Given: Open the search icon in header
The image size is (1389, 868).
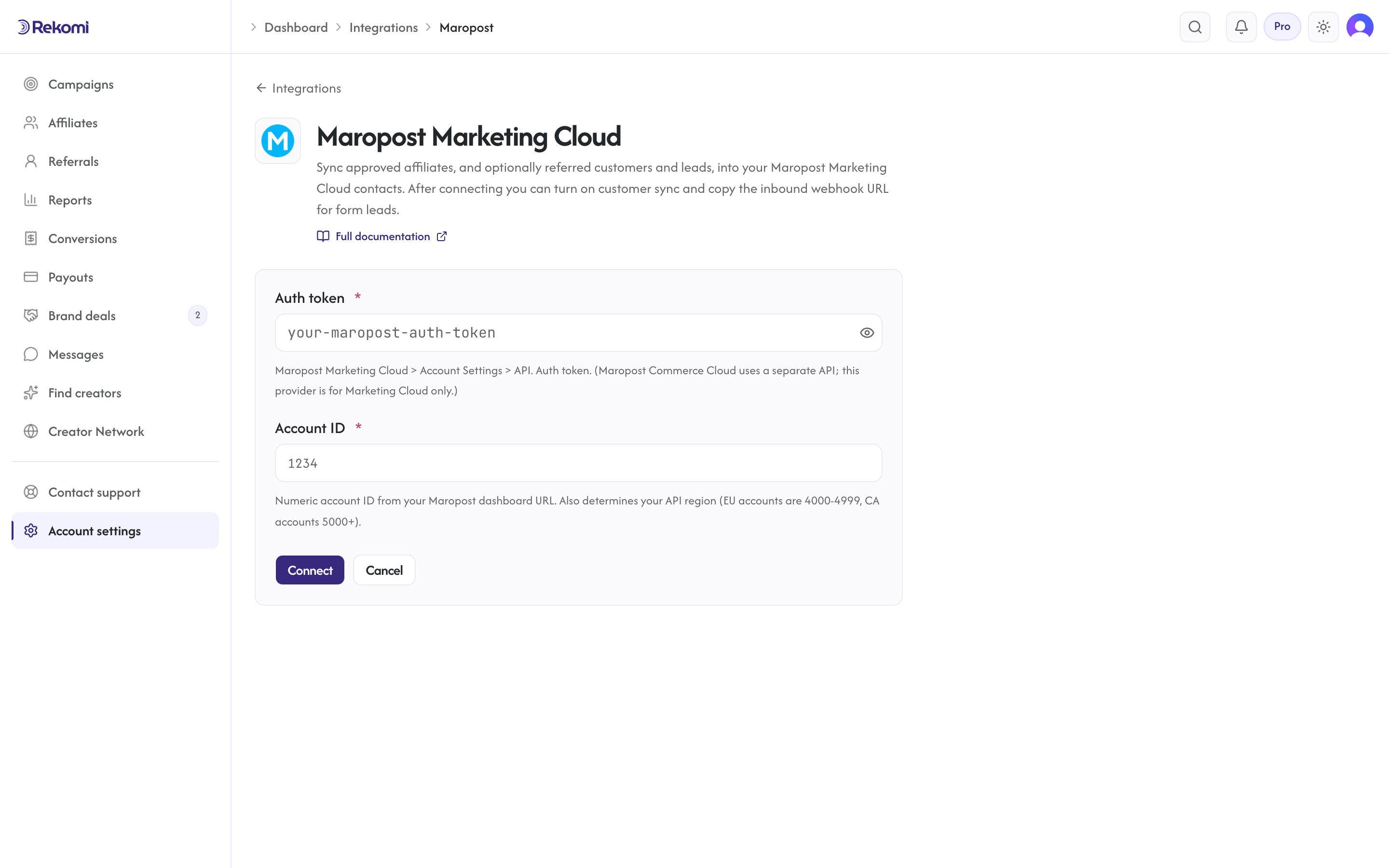Looking at the screenshot, I should (1195, 27).
